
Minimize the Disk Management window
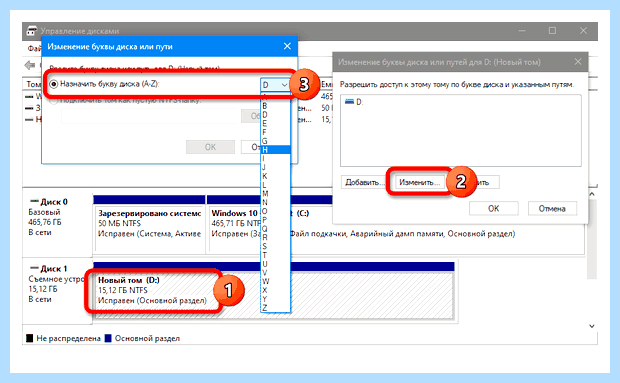[x=522, y=30]
